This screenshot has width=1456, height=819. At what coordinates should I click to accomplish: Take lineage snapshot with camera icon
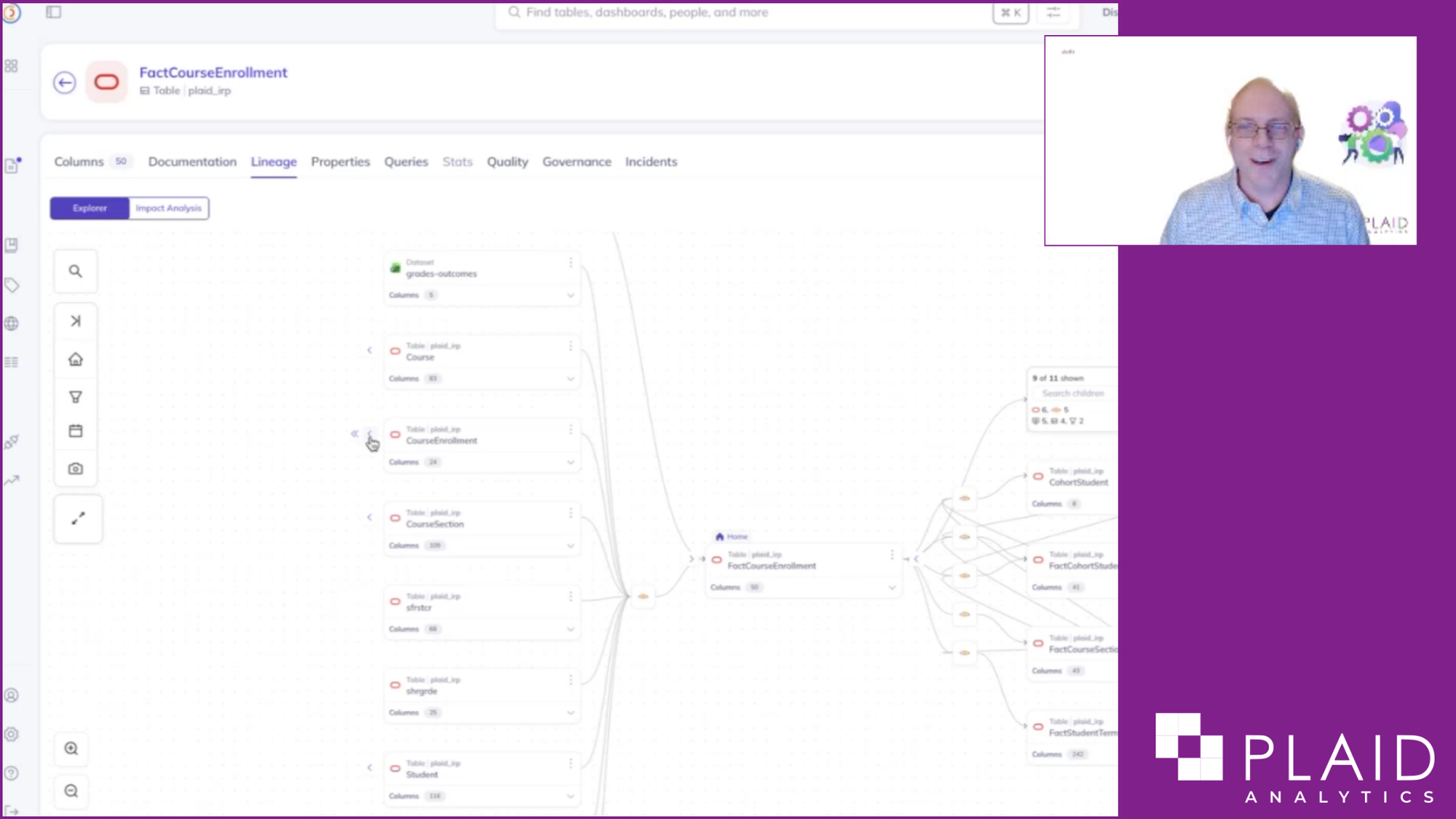point(75,469)
